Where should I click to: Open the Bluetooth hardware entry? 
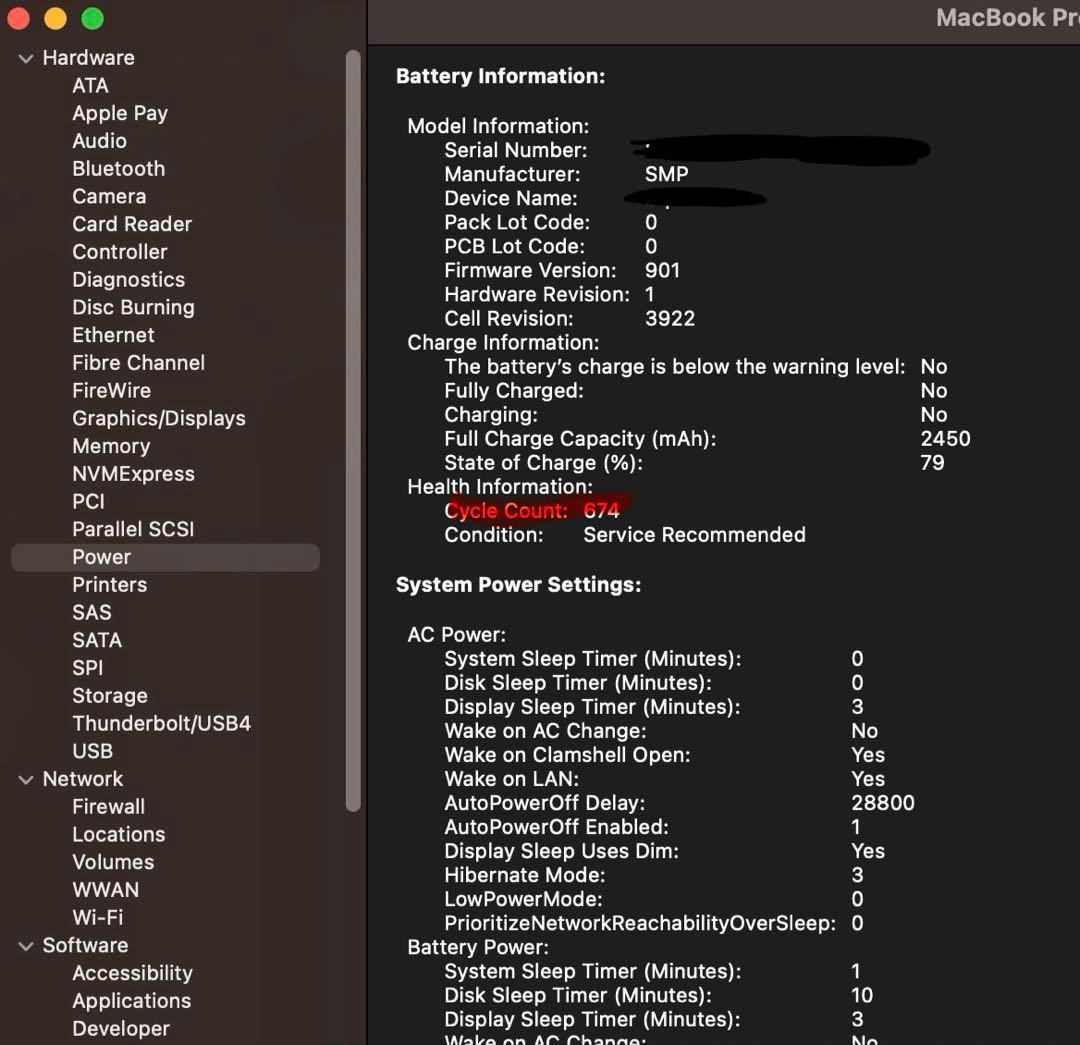pos(118,169)
